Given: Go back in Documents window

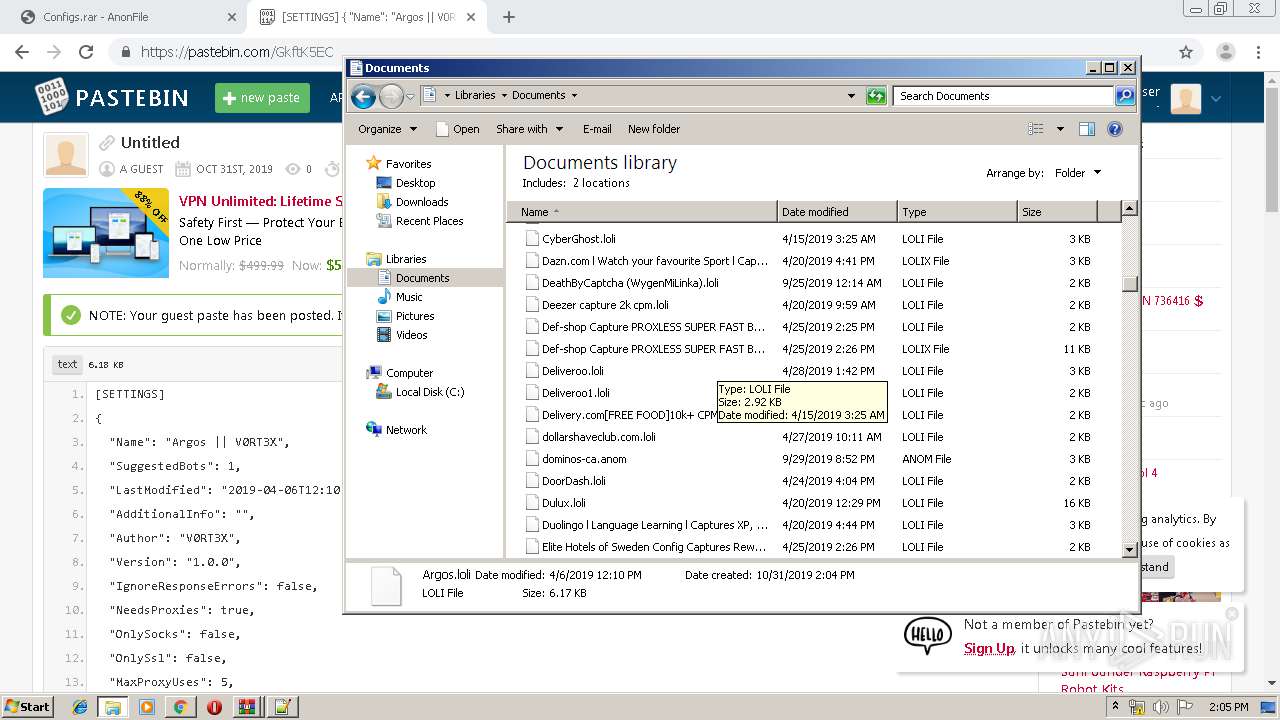Looking at the screenshot, I should (x=363, y=96).
